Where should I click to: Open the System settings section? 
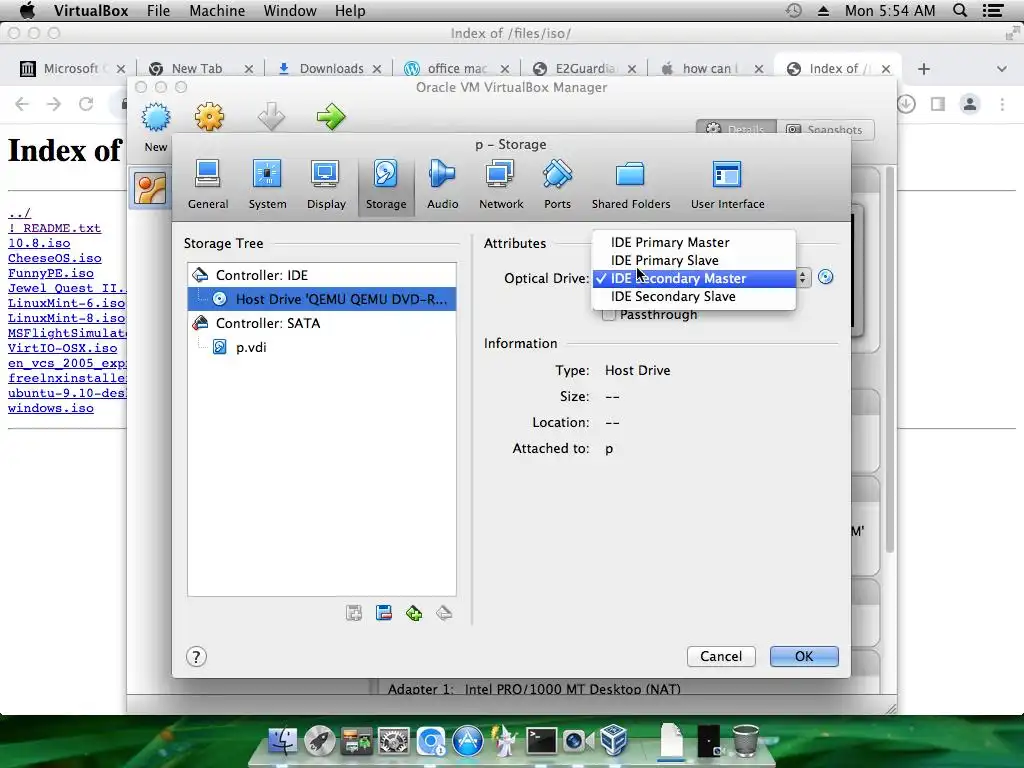pyautogui.click(x=267, y=184)
